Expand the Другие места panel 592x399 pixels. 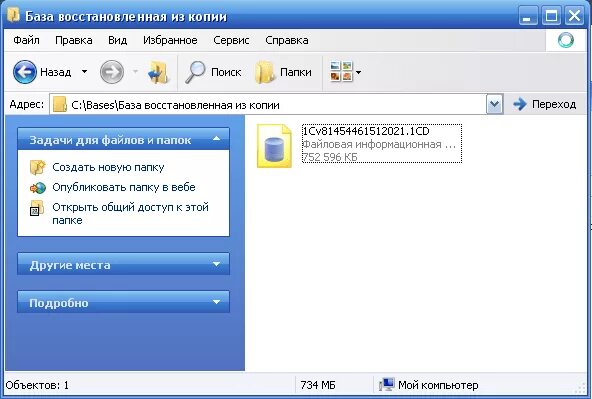[216, 264]
